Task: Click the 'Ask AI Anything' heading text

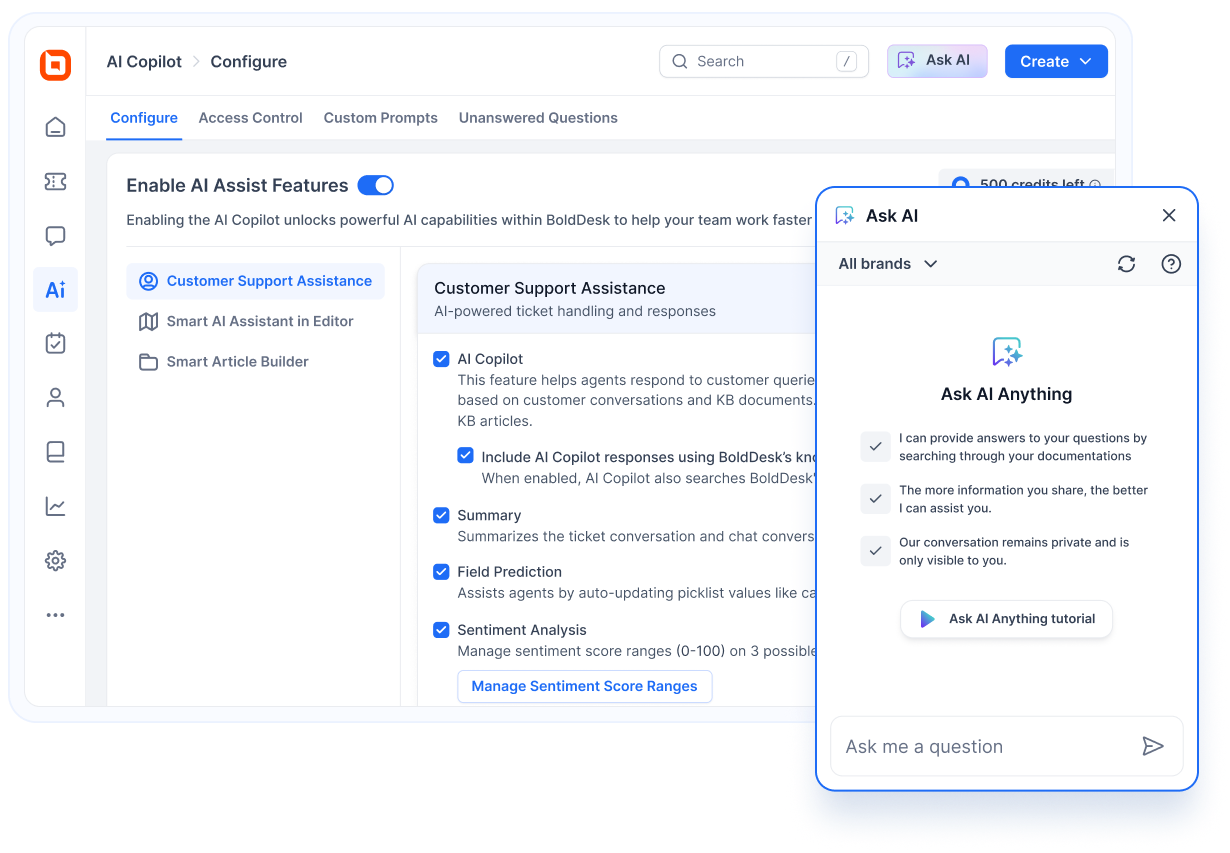Action: point(1006,394)
